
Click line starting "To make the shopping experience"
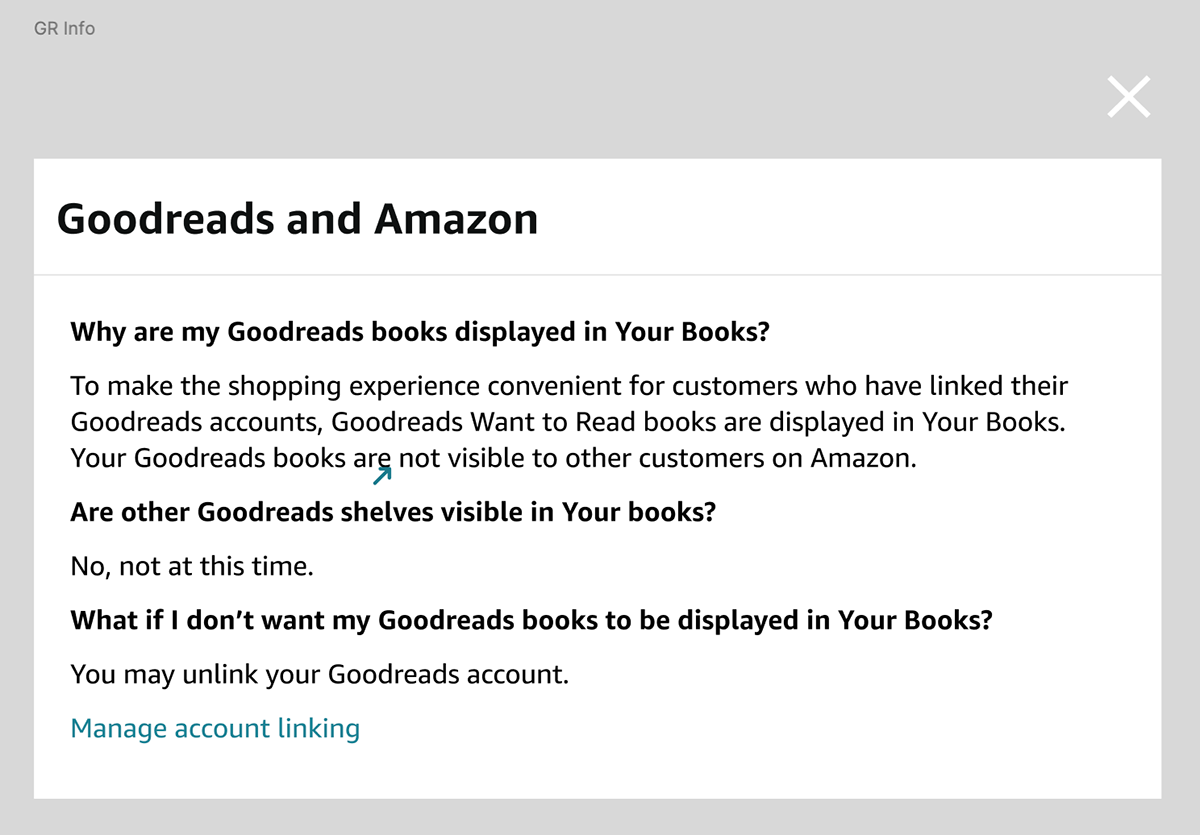click(569, 385)
